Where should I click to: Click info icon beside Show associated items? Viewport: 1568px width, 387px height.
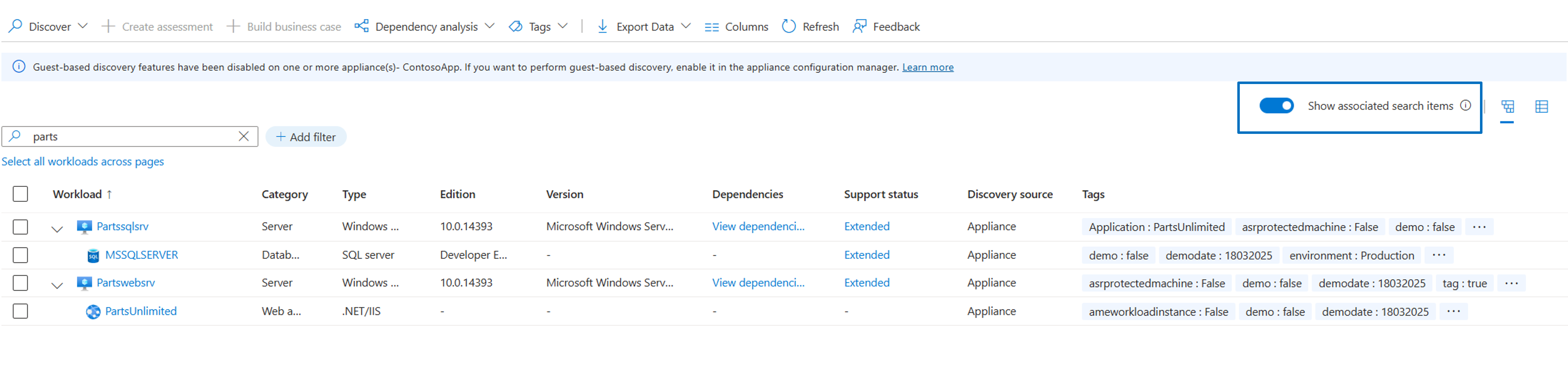tap(1466, 105)
